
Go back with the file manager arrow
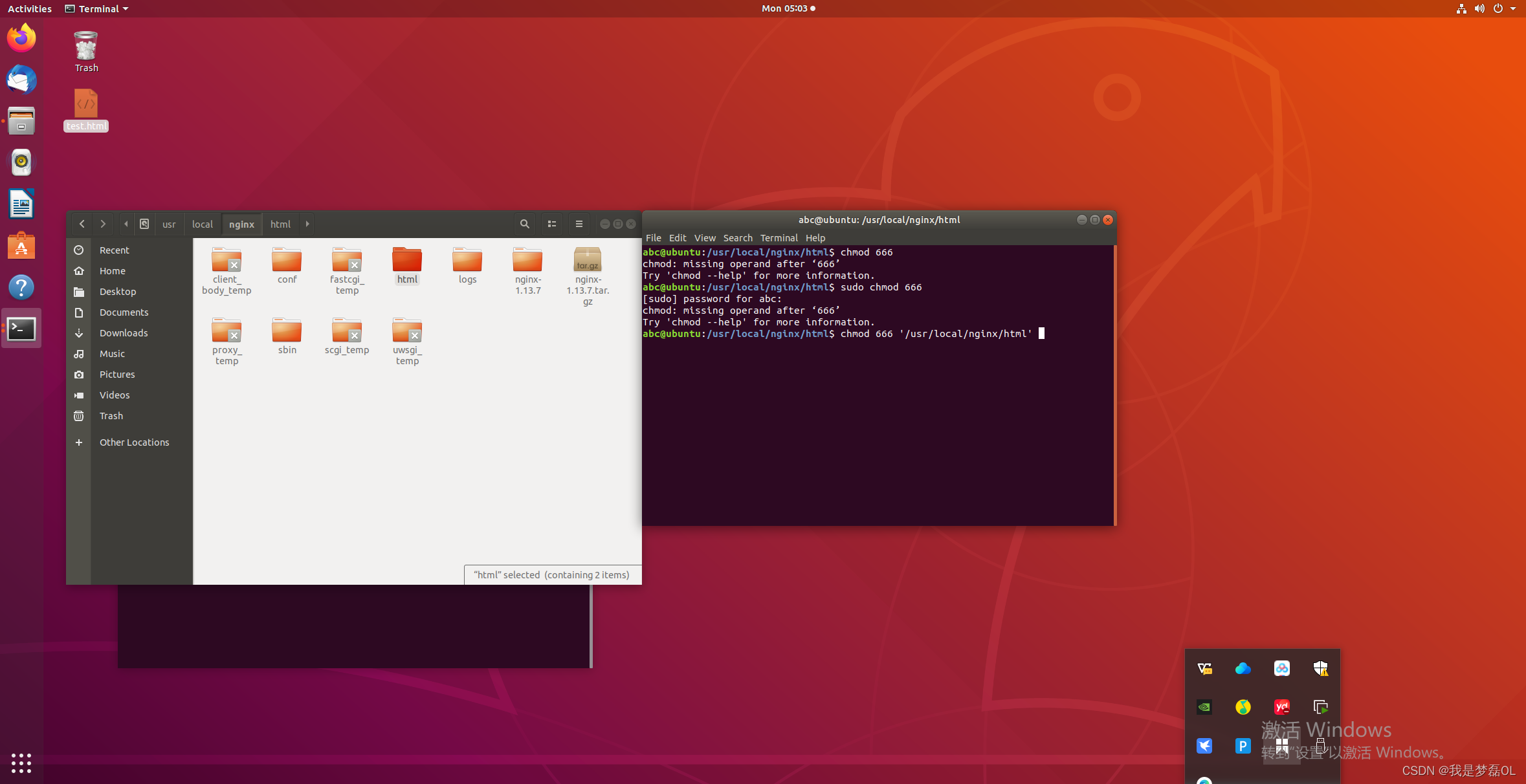[x=82, y=224]
